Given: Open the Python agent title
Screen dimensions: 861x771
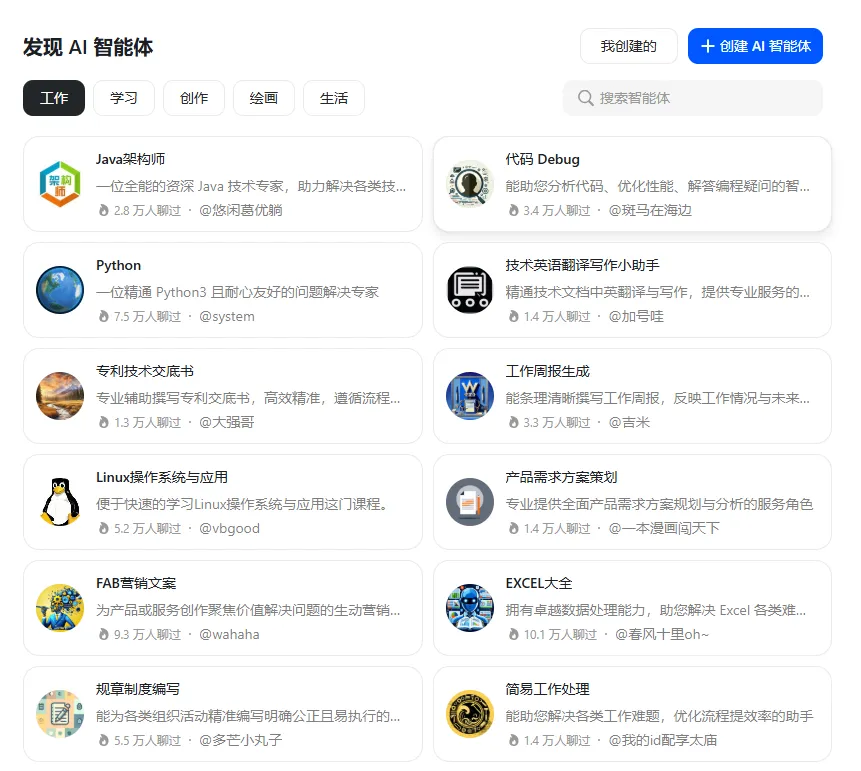Looking at the screenshot, I should pyautogui.click(x=119, y=265).
